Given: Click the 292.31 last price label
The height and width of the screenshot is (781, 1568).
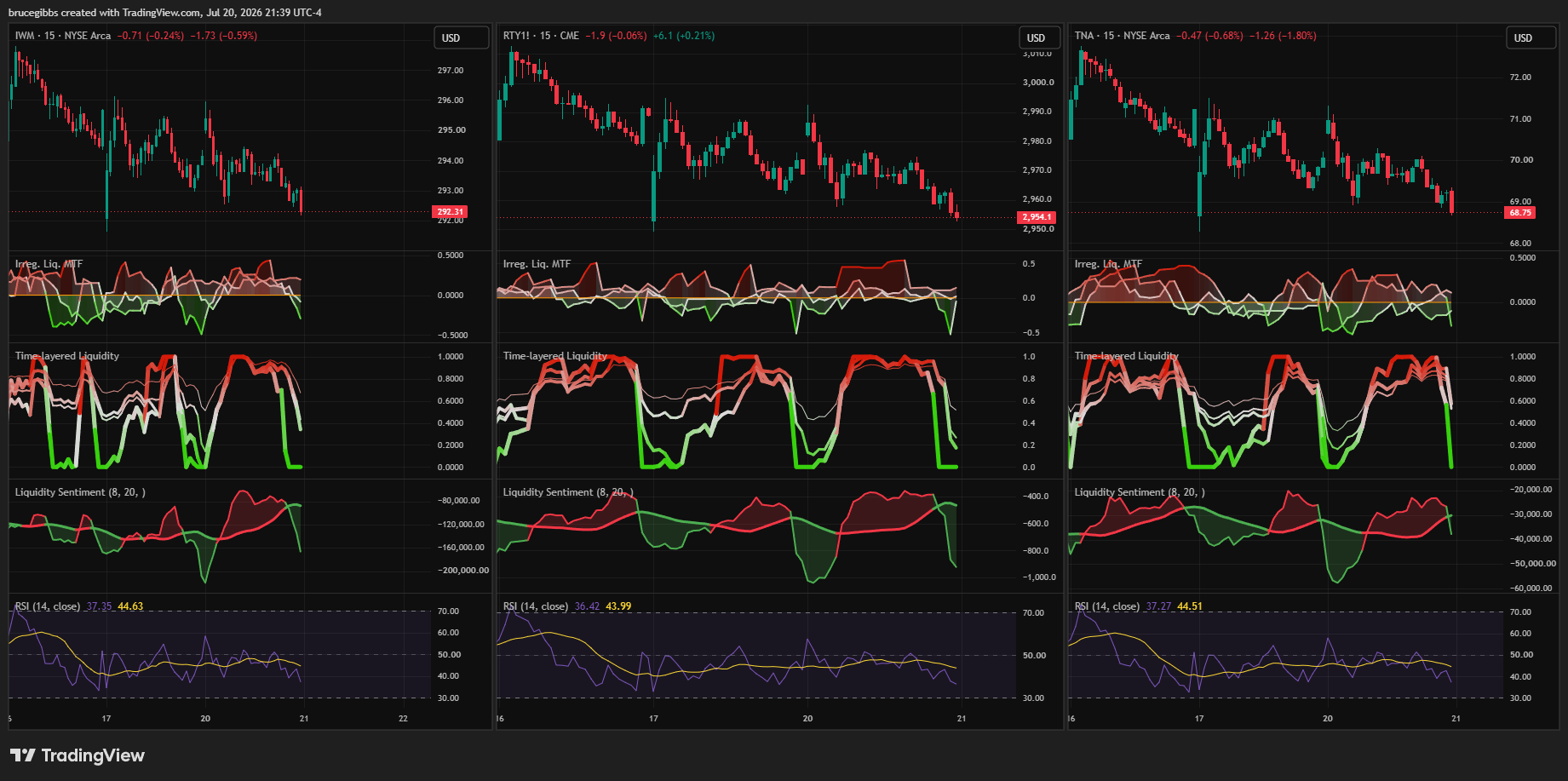Looking at the screenshot, I should (451, 212).
